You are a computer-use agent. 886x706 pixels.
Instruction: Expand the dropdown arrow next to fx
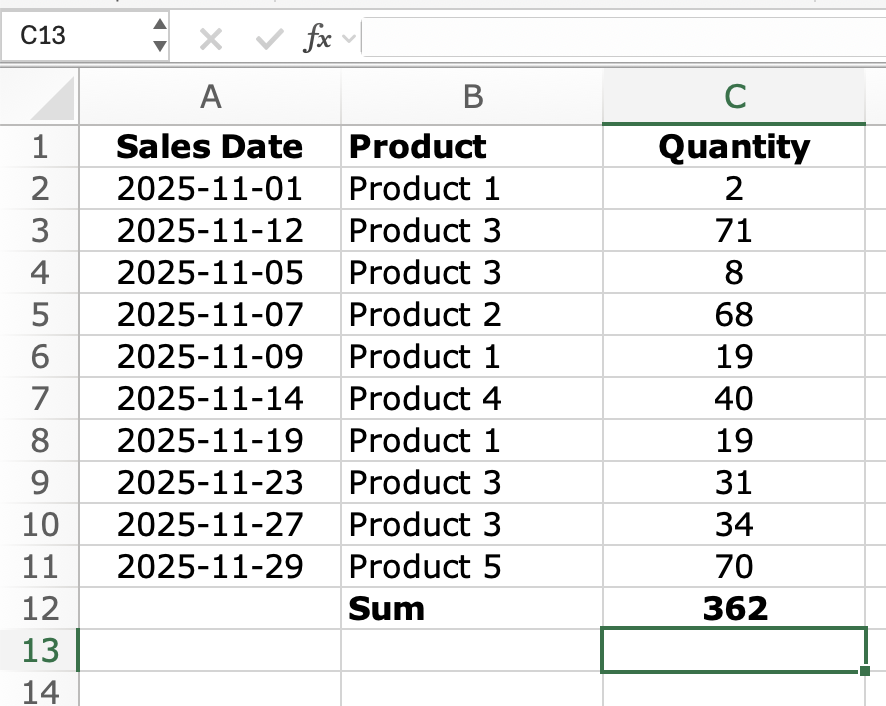[348, 39]
